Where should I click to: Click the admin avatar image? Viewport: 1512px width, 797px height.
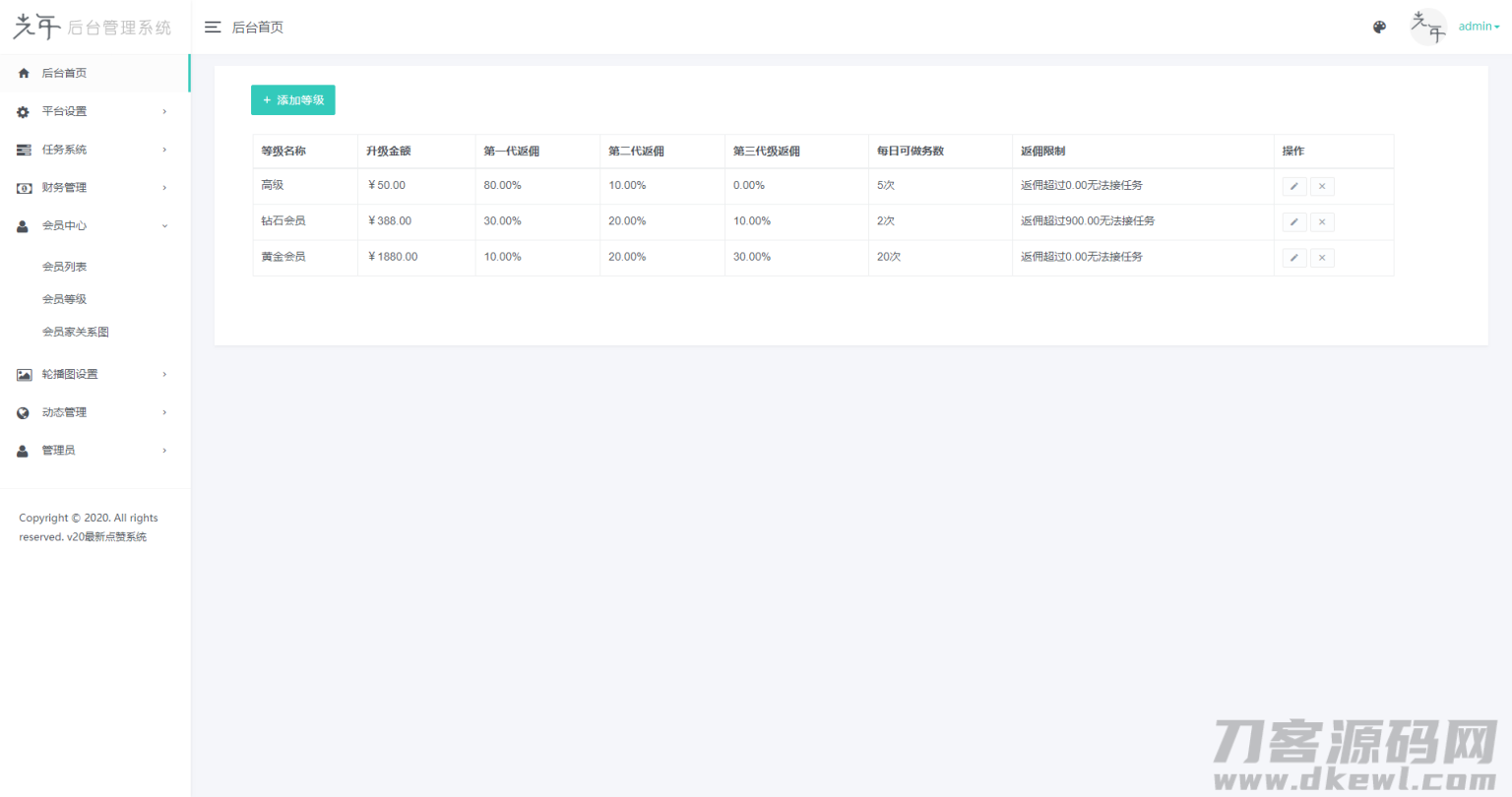click(1428, 28)
